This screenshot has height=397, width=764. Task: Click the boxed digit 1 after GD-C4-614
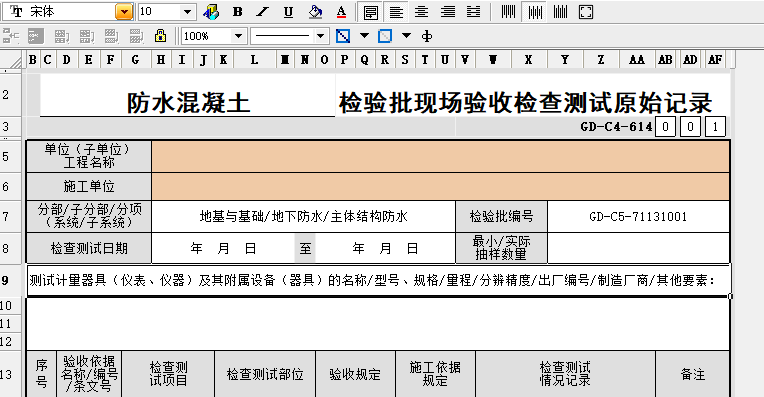click(715, 127)
